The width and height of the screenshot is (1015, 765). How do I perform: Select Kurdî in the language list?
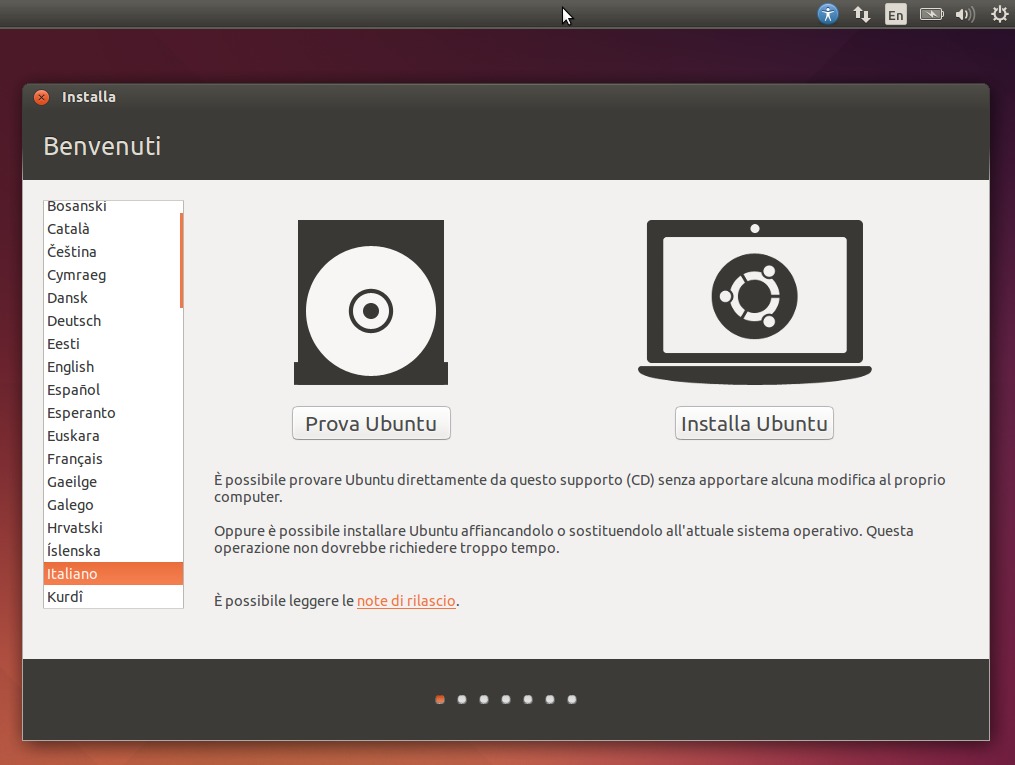(x=113, y=597)
